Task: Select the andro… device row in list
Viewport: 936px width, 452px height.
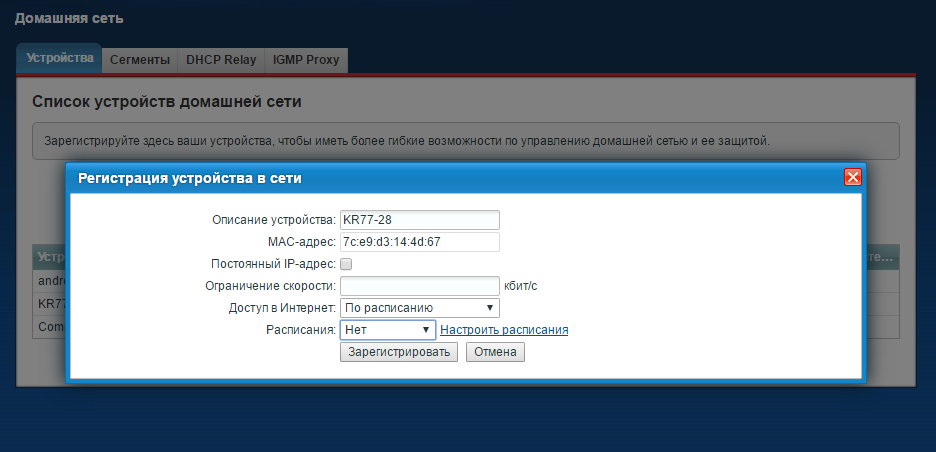Action: 50,281
